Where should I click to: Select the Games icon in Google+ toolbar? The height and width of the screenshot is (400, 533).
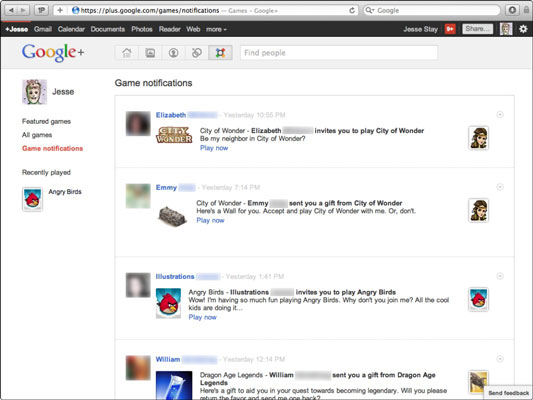click(x=220, y=53)
